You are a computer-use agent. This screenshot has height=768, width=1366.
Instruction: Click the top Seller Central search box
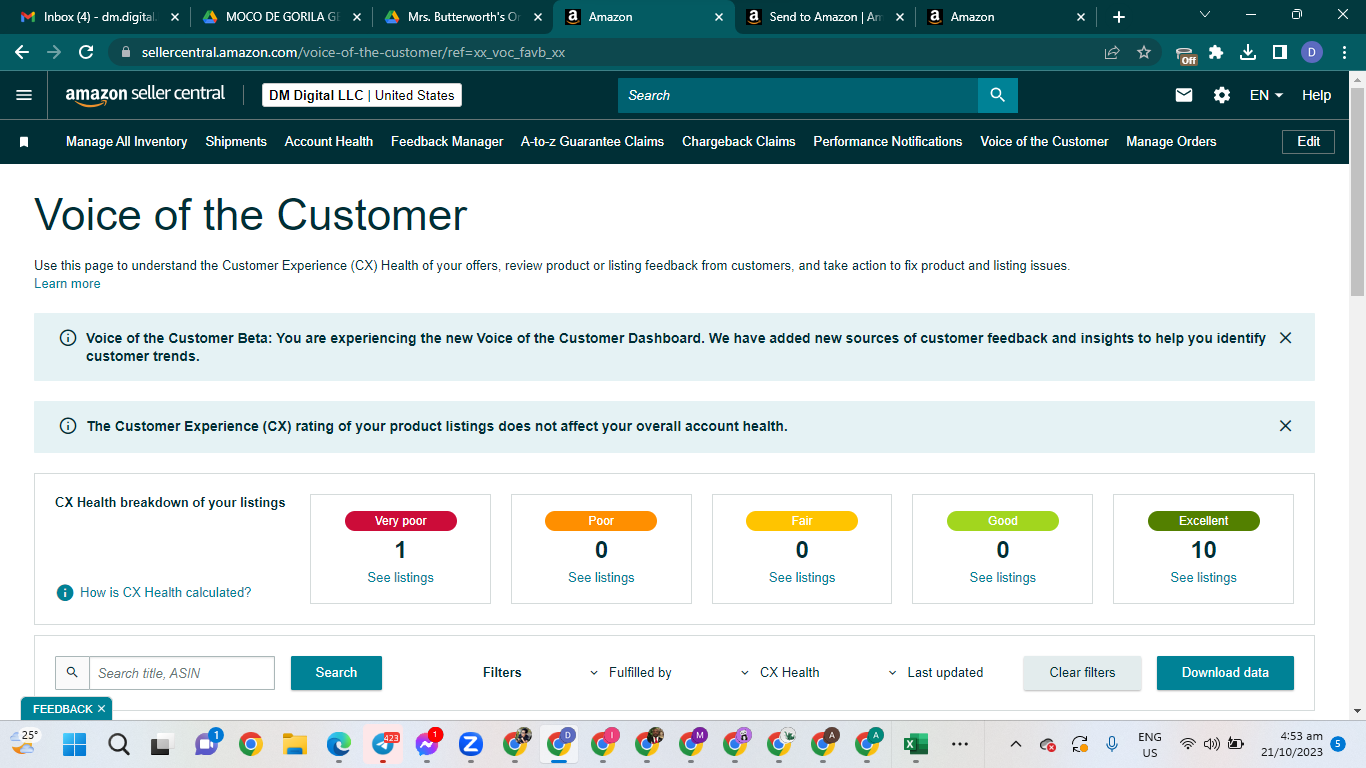coord(798,95)
